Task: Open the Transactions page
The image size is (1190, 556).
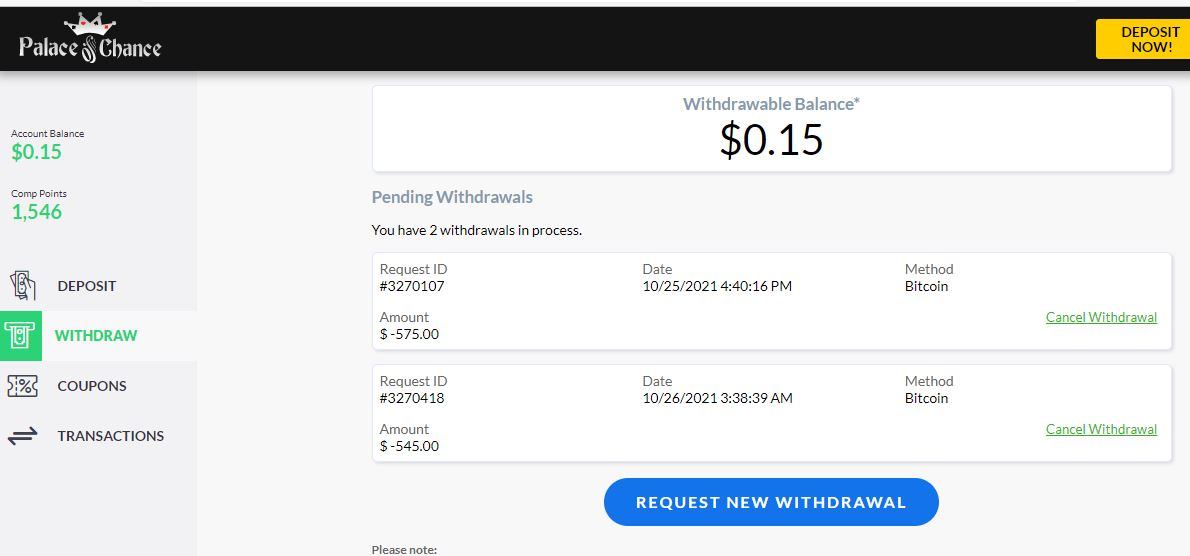Action: coord(110,436)
